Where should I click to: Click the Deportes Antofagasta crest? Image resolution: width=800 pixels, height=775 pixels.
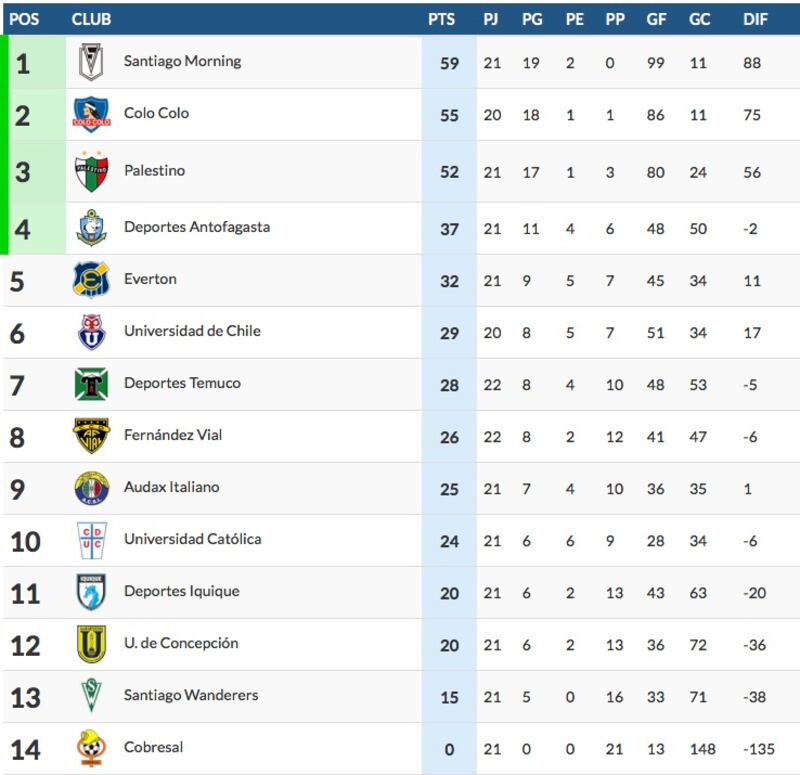click(x=92, y=228)
